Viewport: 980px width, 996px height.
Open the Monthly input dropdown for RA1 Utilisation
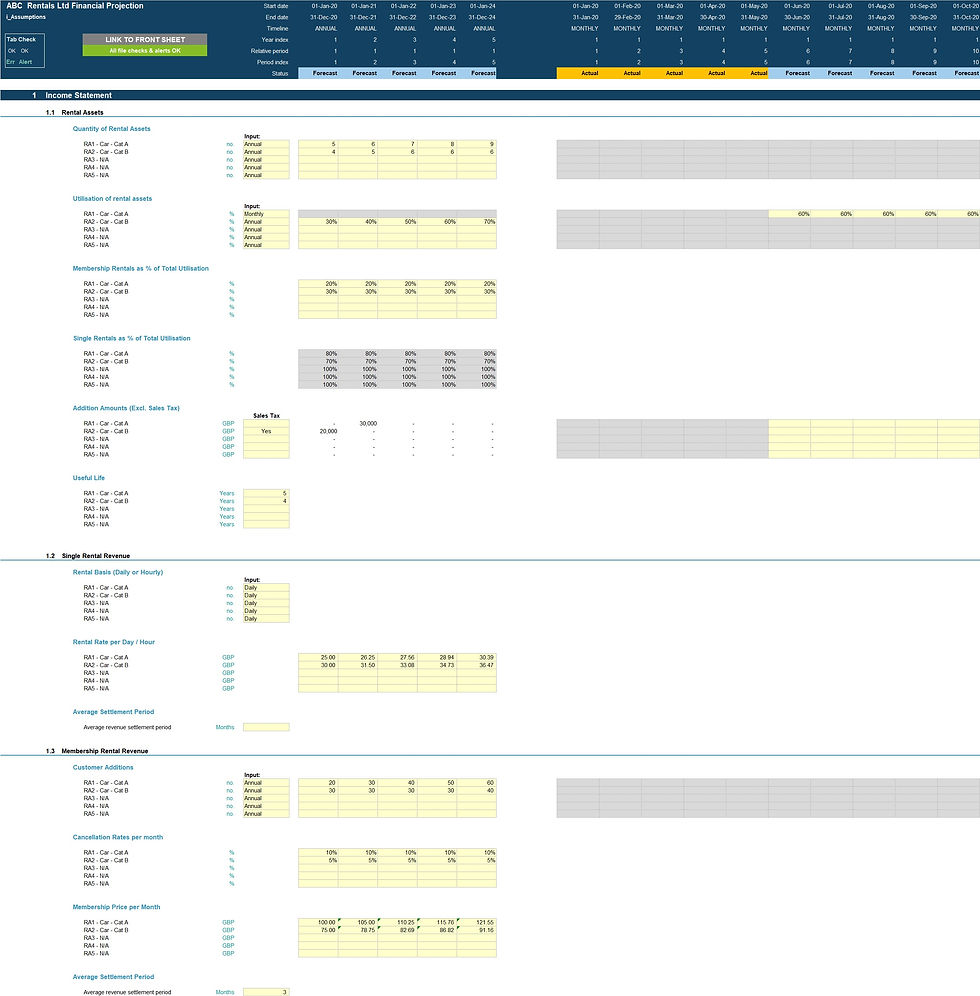click(266, 214)
